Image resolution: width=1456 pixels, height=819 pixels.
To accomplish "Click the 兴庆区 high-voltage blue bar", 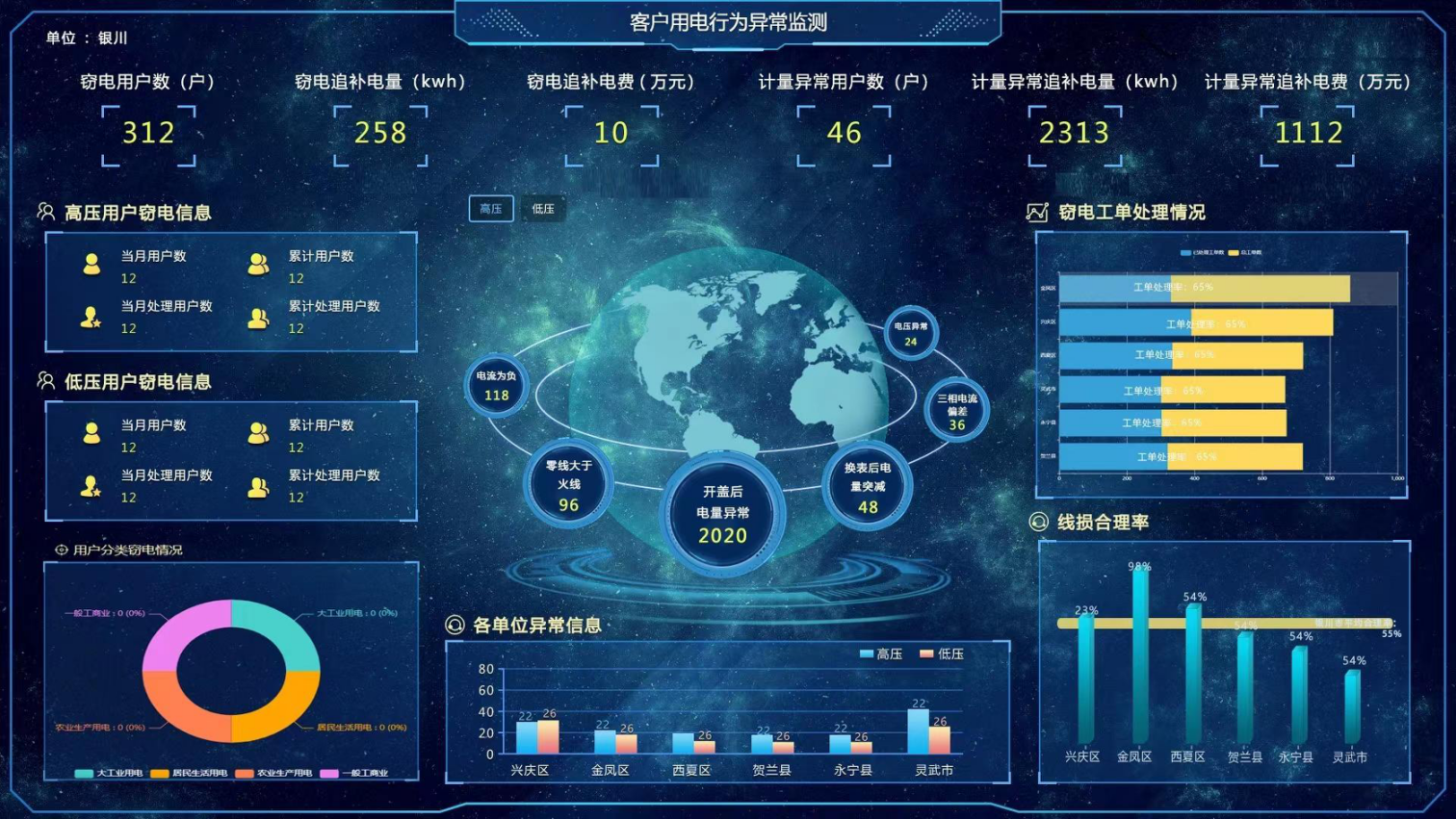I will (x=527, y=736).
